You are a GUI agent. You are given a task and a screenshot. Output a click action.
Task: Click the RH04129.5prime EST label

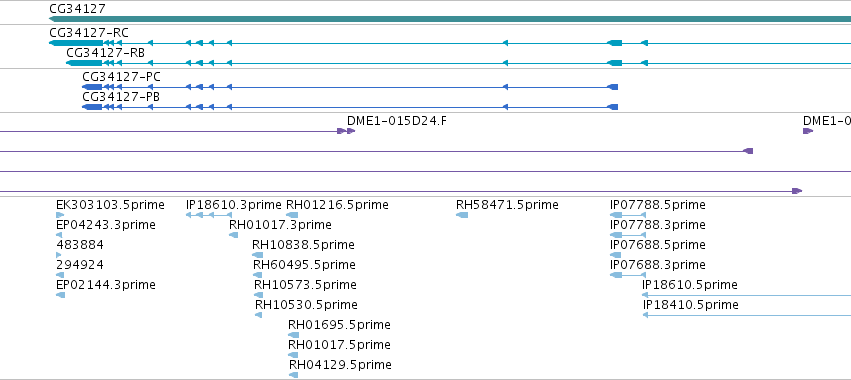(x=340, y=364)
